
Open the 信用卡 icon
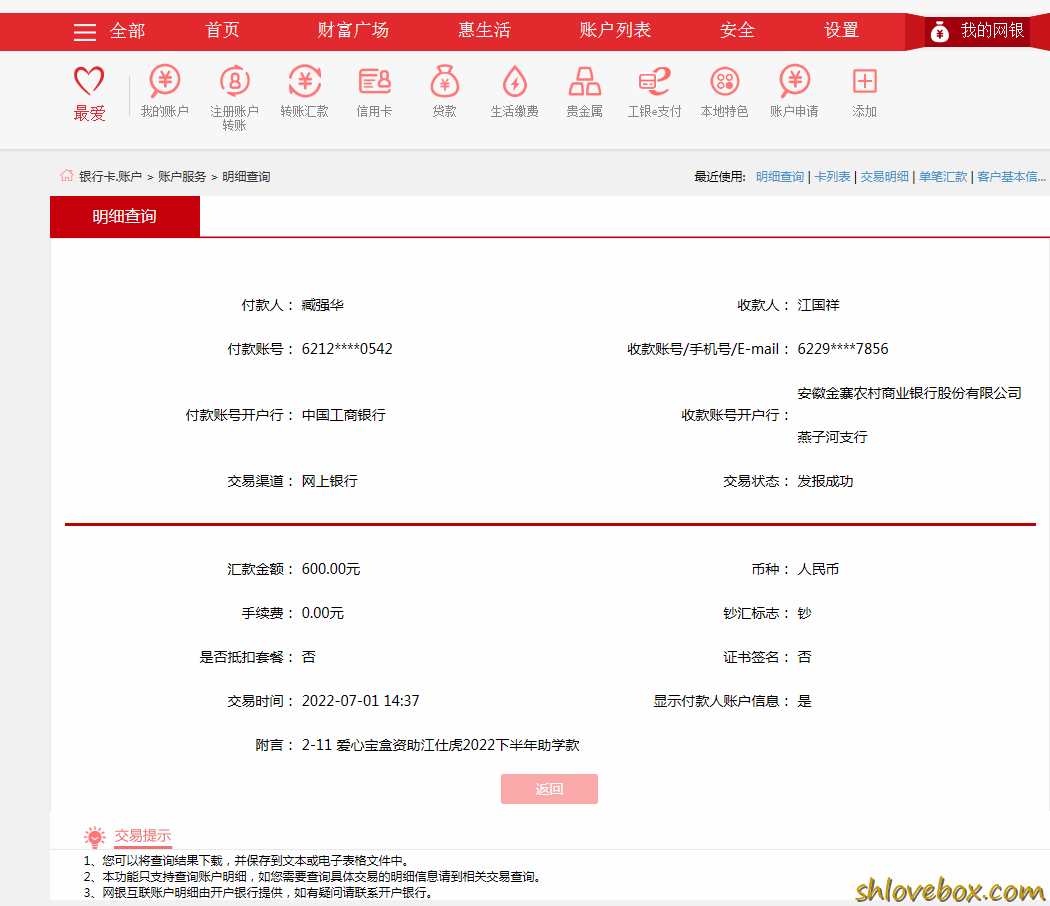tap(374, 81)
